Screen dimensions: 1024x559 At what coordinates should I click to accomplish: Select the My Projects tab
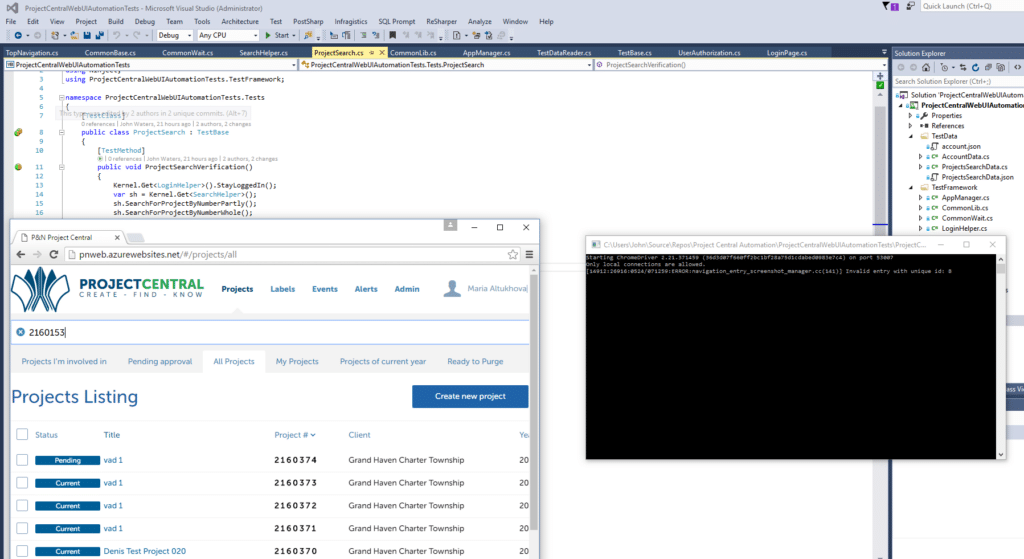297,361
